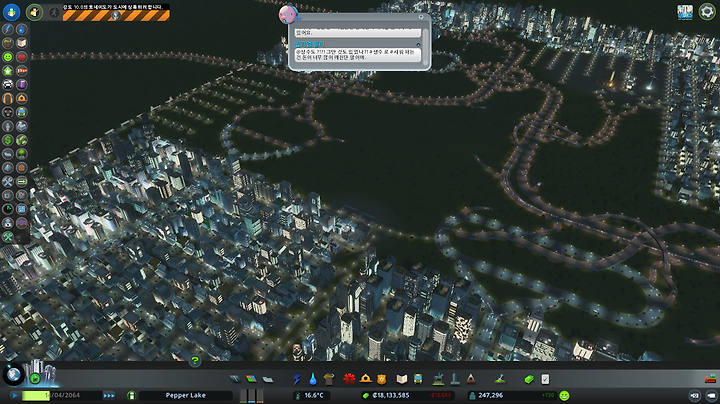This screenshot has width=720, height=404.
Task: Open the Population info view person icon
Action: [x=8, y=126]
